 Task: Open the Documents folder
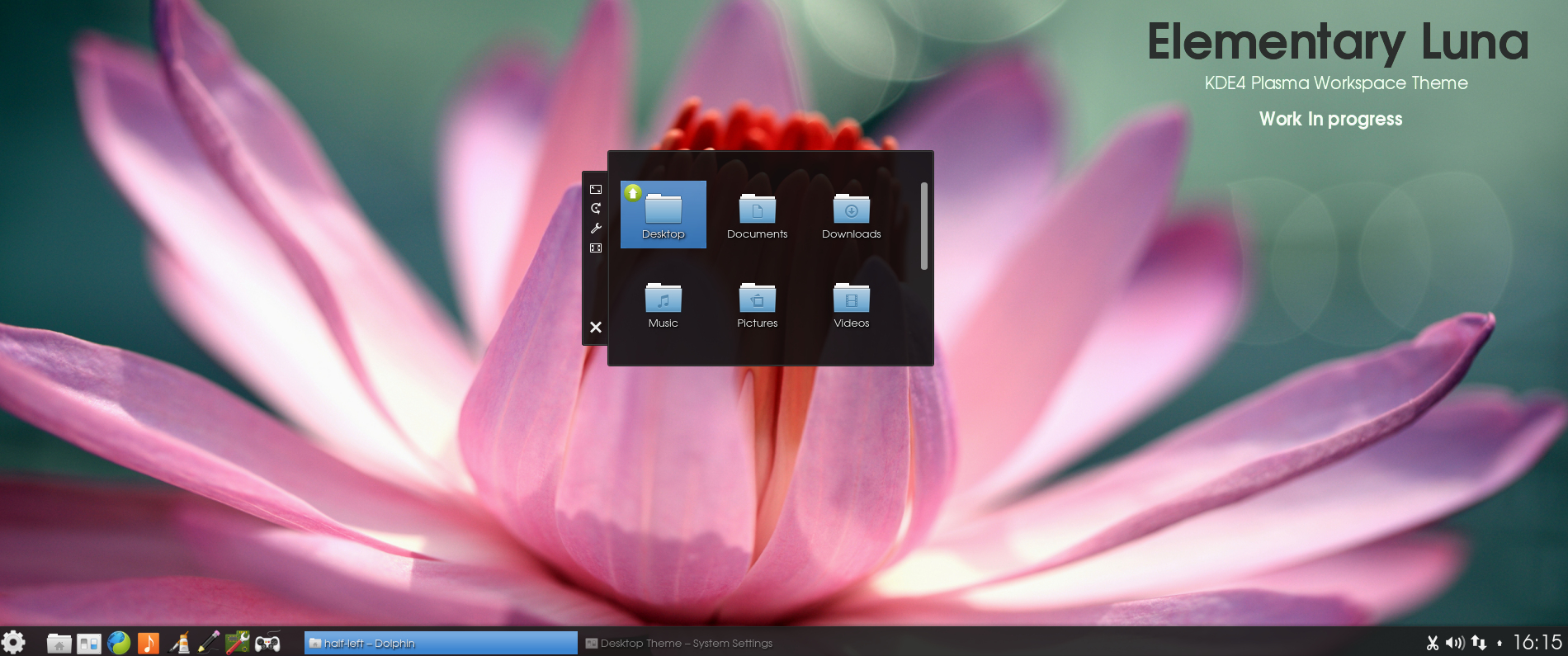758,216
